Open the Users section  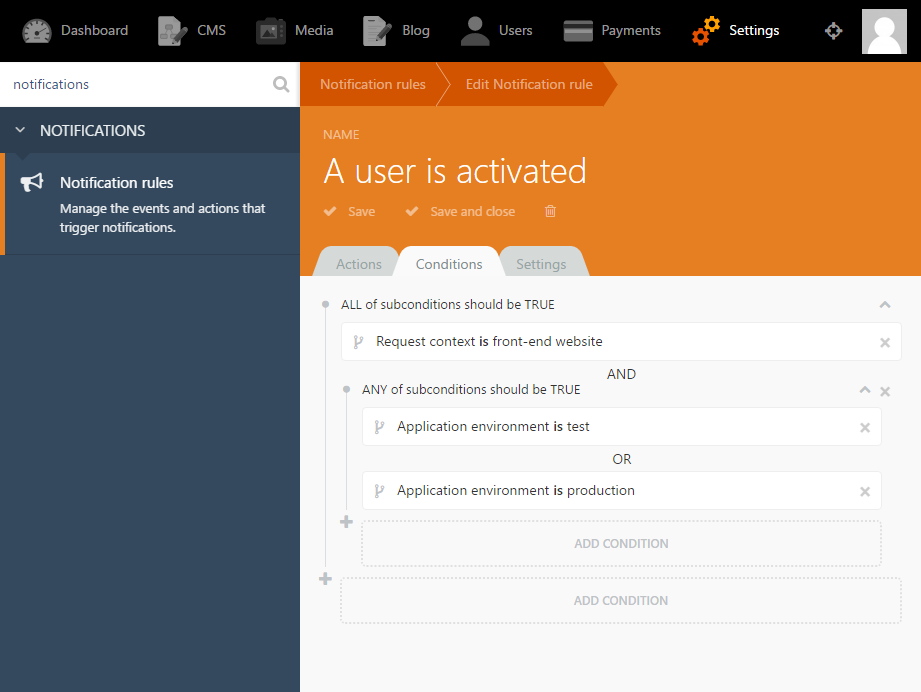(x=496, y=31)
